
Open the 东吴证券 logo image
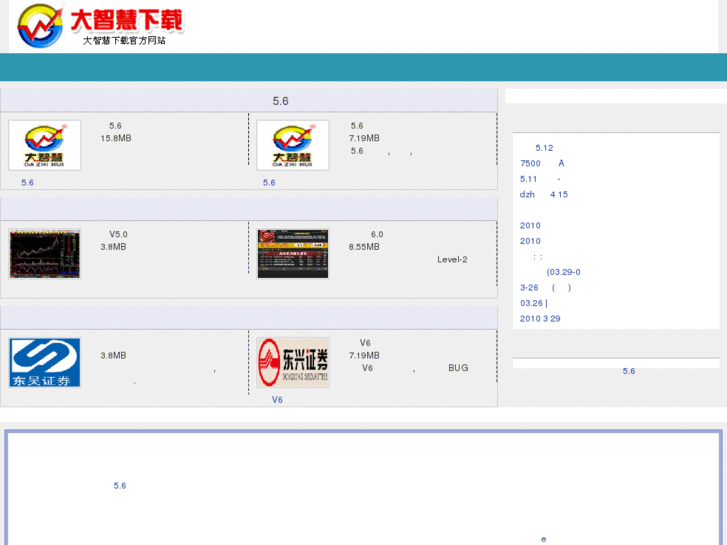[x=45, y=362]
